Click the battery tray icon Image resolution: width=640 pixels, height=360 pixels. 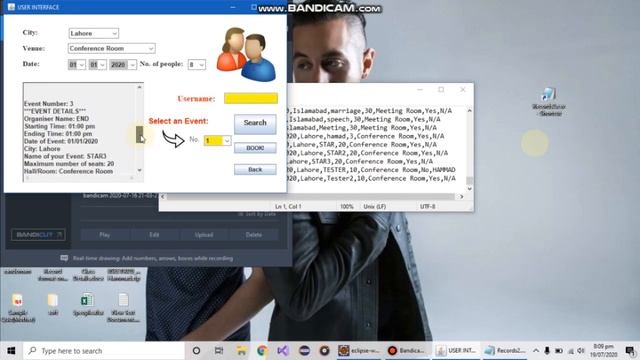point(559,351)
